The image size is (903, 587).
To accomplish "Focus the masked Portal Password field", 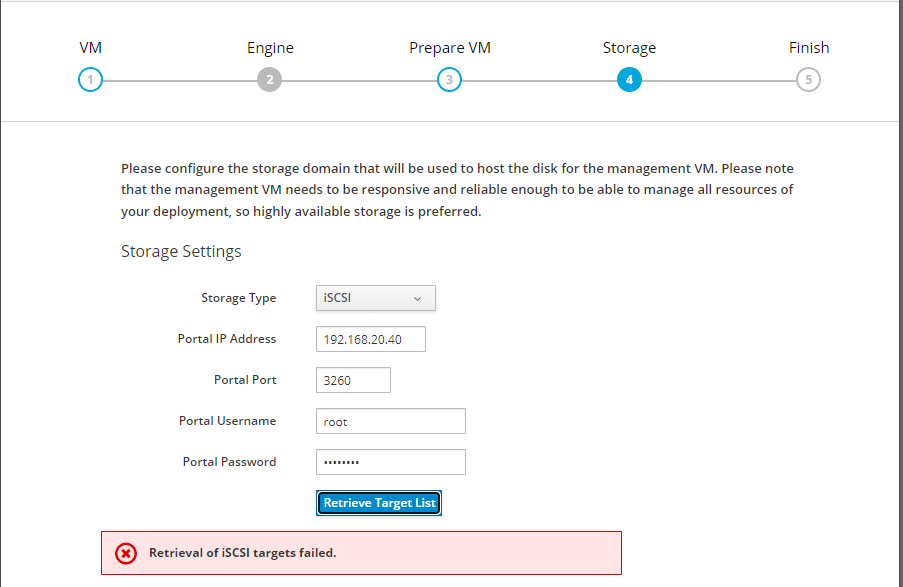I will coord(390,462).
